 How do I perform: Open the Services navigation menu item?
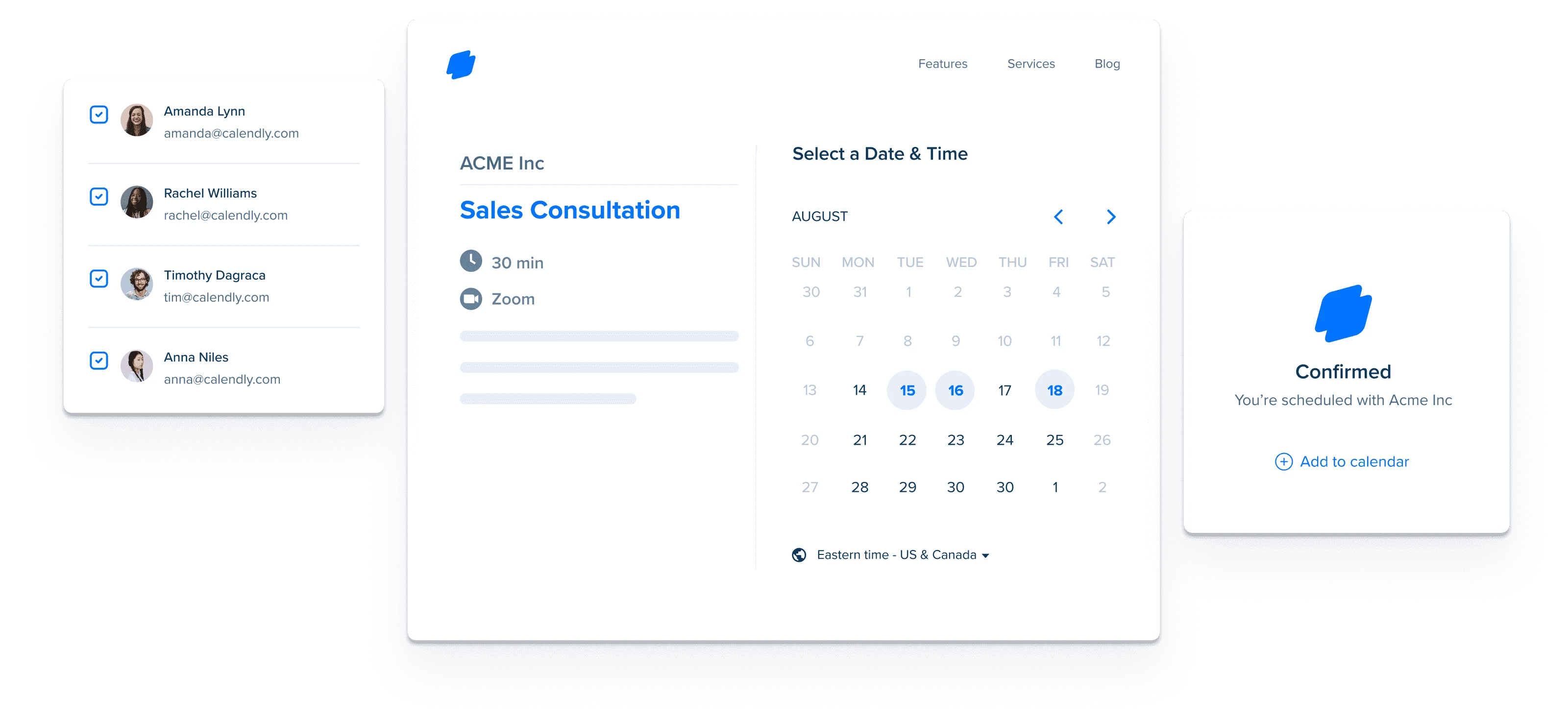pyautogui.click(x=1029, y=64)
